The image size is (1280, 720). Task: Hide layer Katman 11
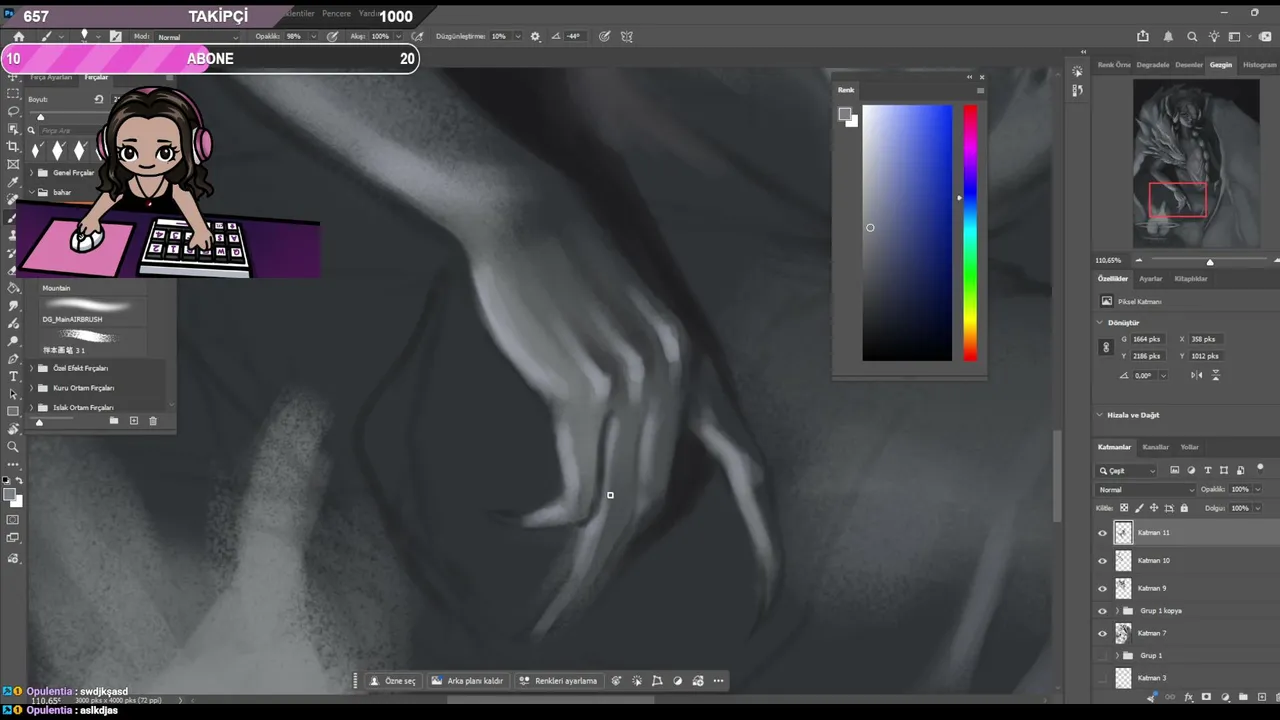1103,533
